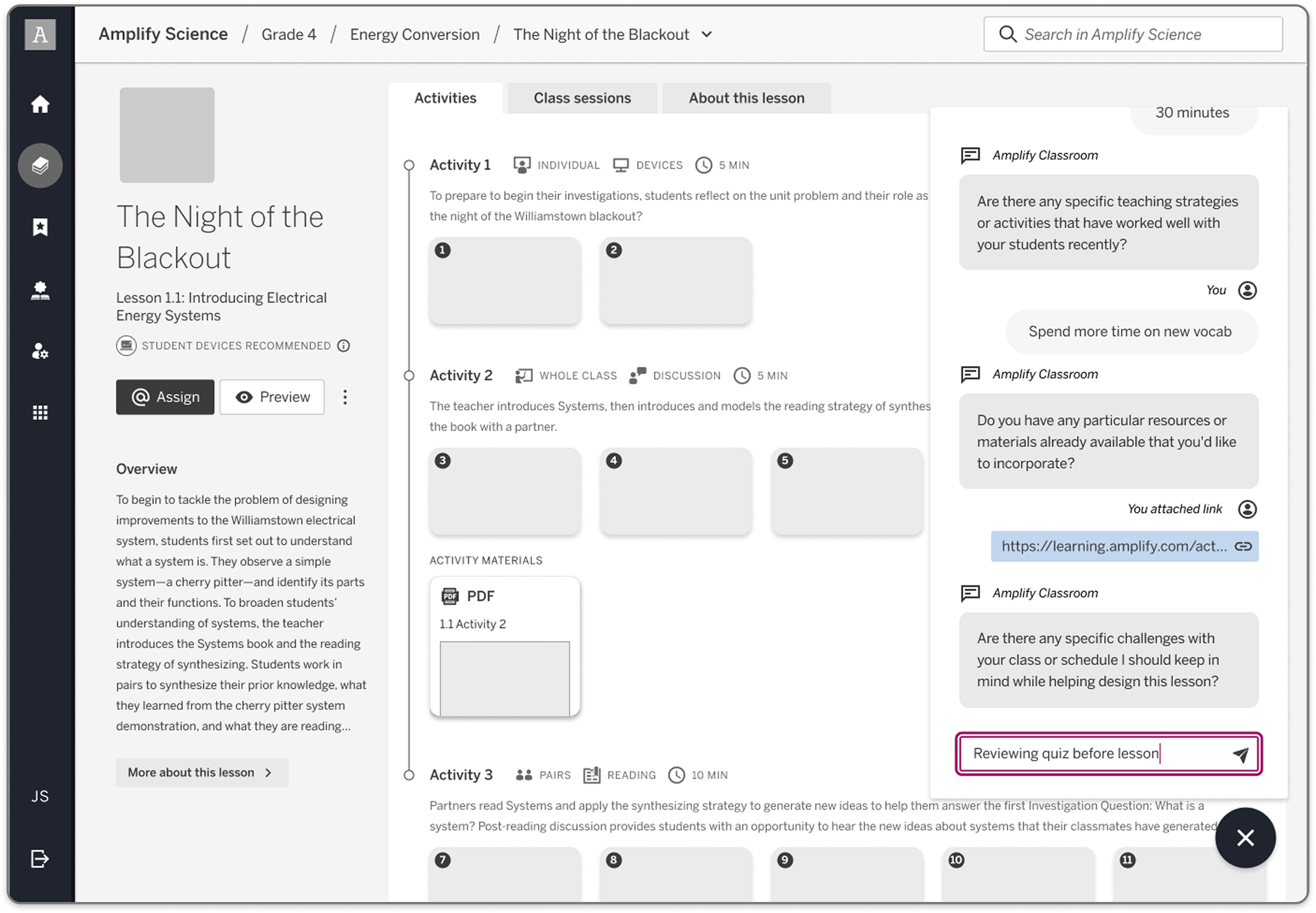Screen dimensions: 1316x913
Task: Click the Individual grouping icon for Activity 1
Action: [x=522, y=165]
